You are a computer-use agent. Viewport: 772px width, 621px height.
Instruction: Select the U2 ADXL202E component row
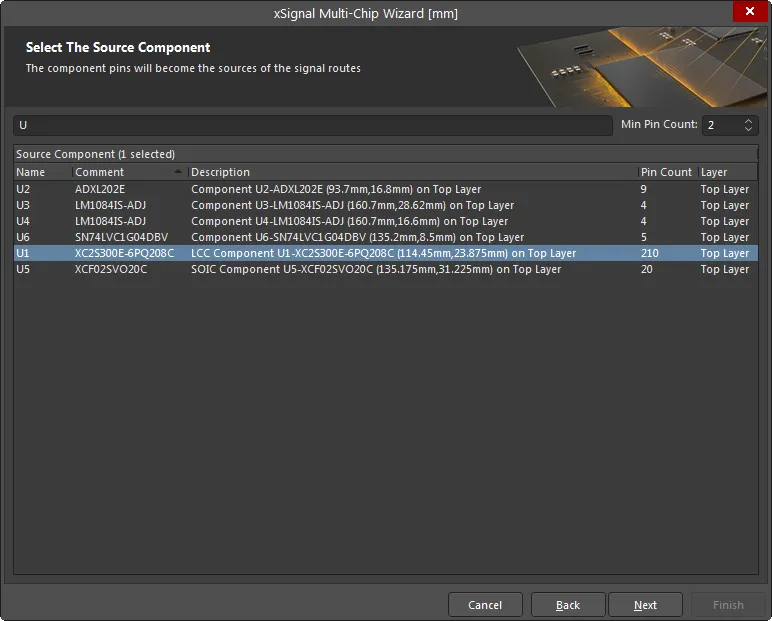(x=386, y=189)
